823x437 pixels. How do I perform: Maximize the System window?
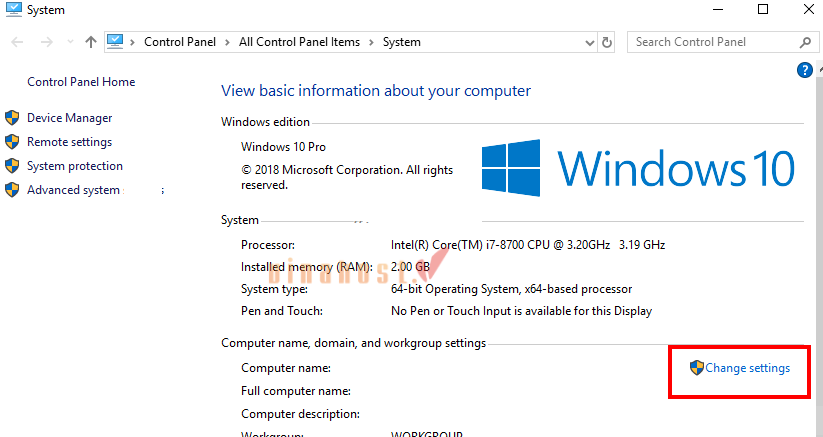763,9
